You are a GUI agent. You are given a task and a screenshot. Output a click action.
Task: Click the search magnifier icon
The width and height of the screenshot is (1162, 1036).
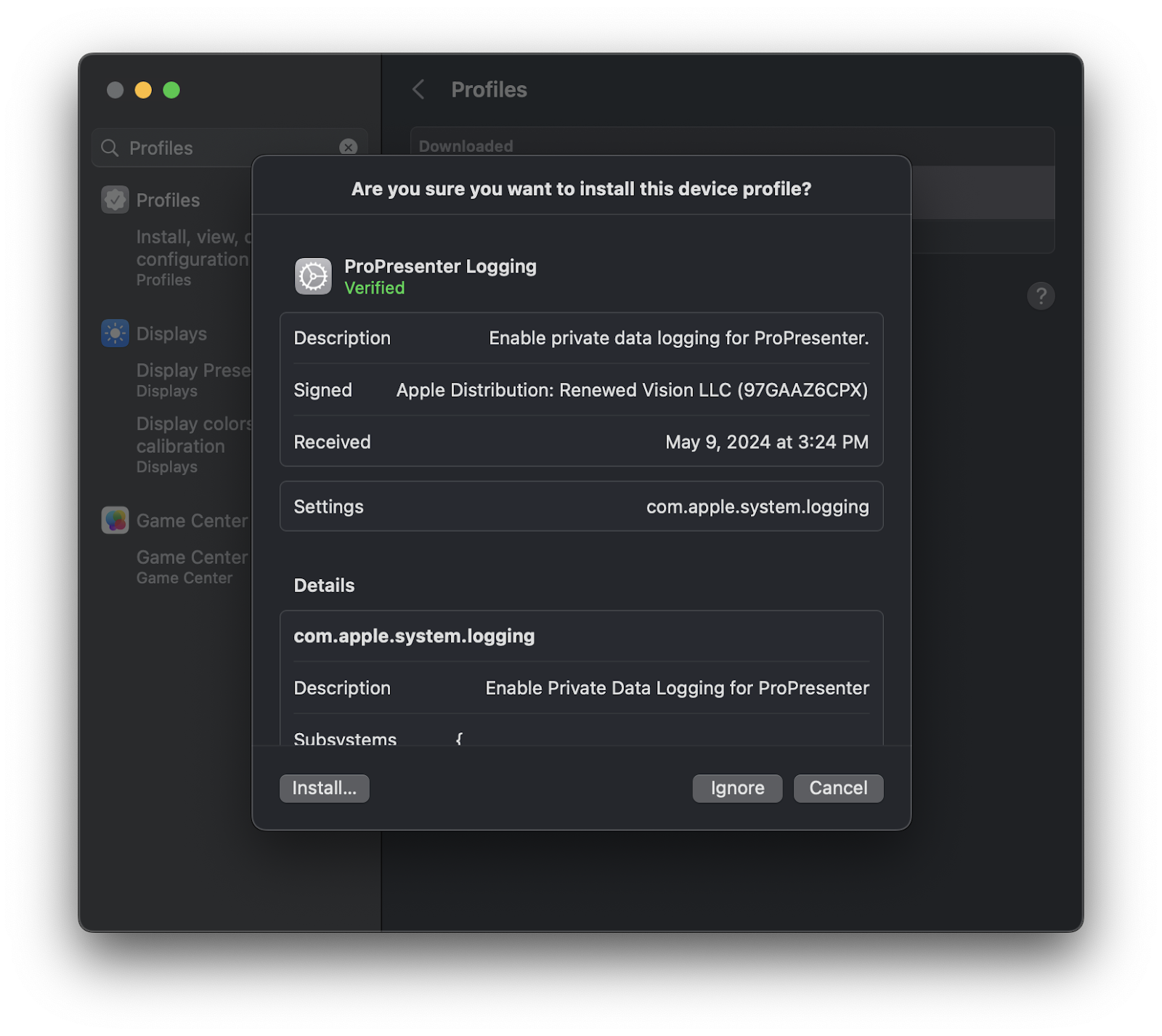tap(110, 148)
